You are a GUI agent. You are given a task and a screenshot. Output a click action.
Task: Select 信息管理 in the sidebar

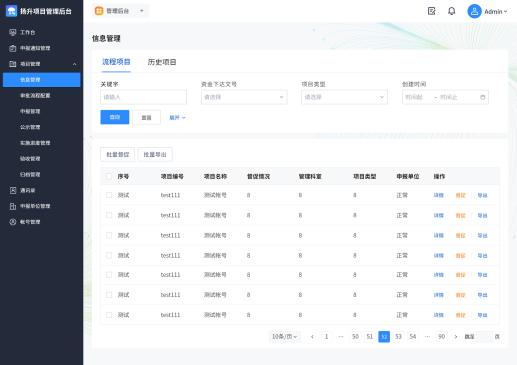42,80
